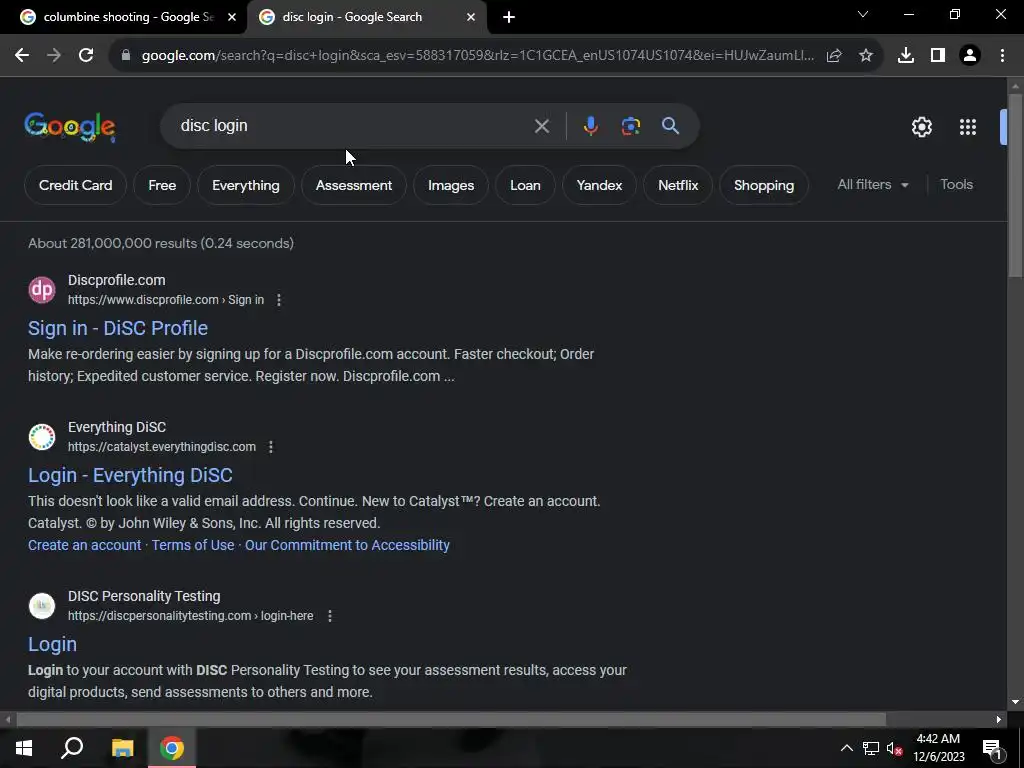
Task: Click the Everything DiSC favicon
Action: [x=42, y=437]
